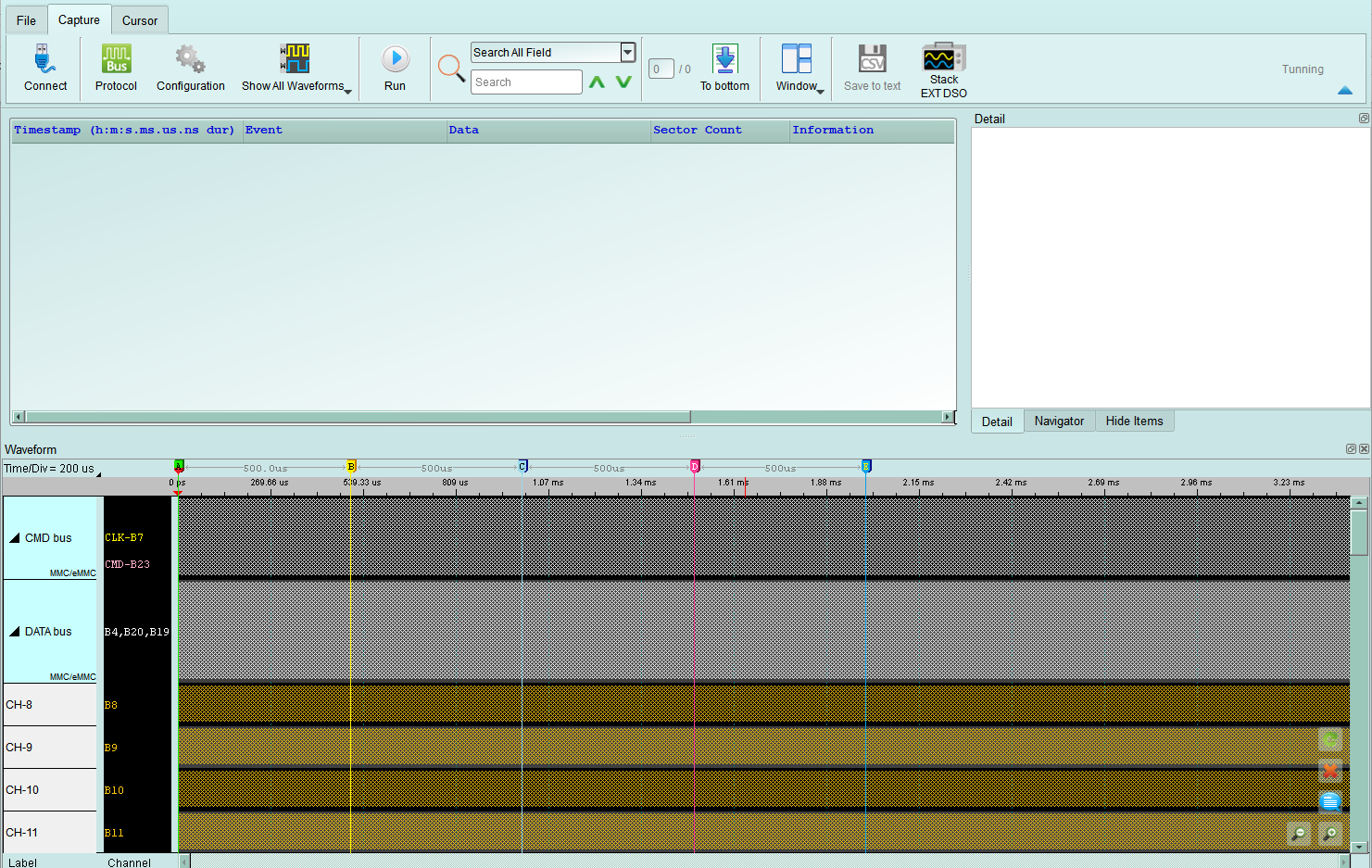This screenshot has height=868, width=1372.
Task: Open the Time/Div 200 us selector
Action: tap(52, 469)
